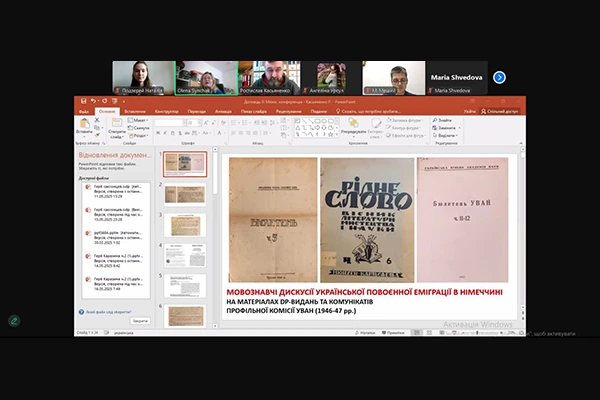Image resolution: width=600 pixels, height=400 pixels.
Task: Start slideshow from beginning icon in quick access toolbar
Action: tap(114, 101)
